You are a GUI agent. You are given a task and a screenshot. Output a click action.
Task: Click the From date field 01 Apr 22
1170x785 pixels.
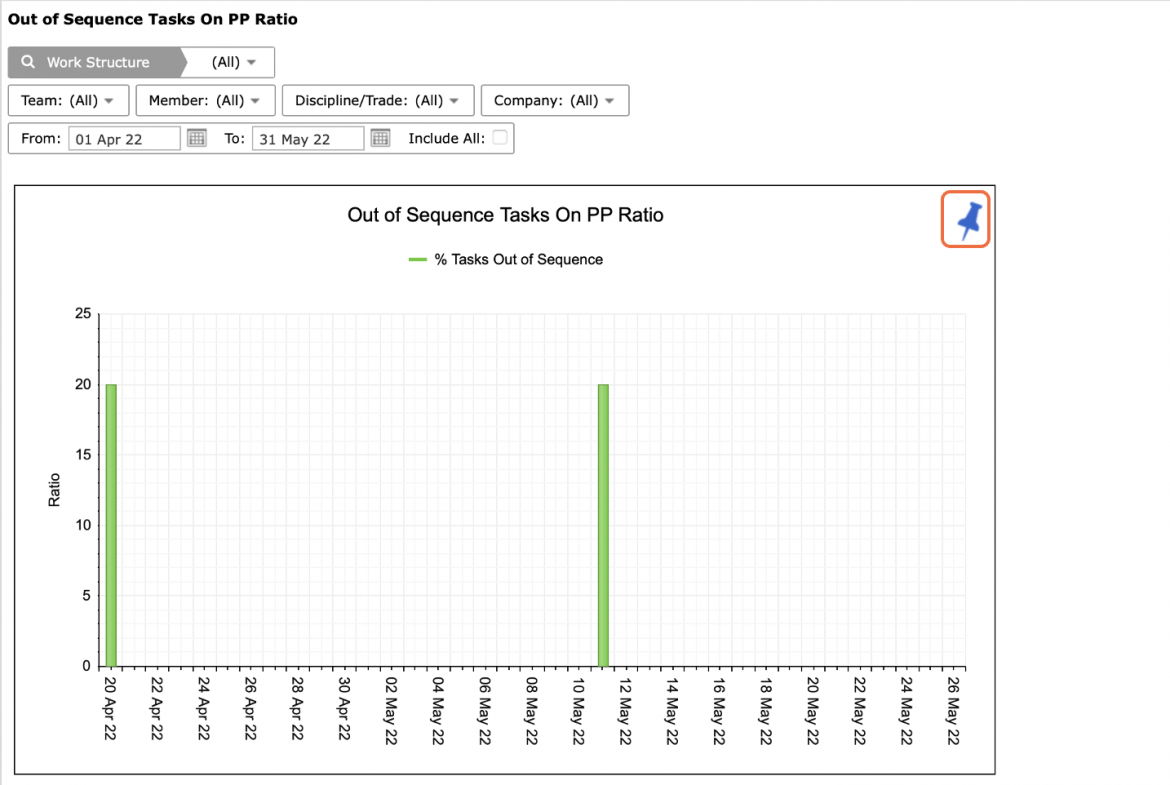(x=124, y=139)
